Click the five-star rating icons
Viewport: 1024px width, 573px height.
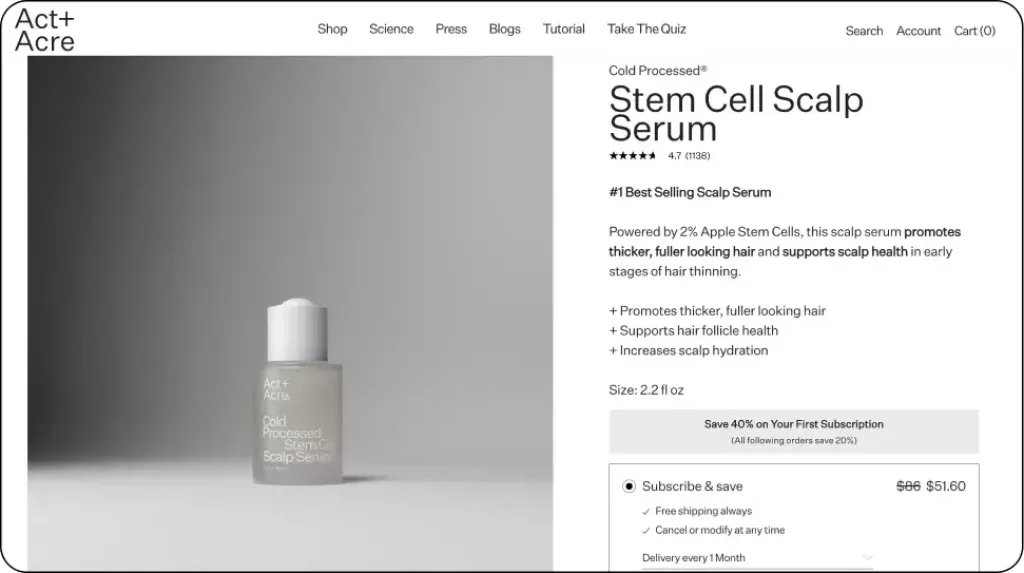click(633, 156)
